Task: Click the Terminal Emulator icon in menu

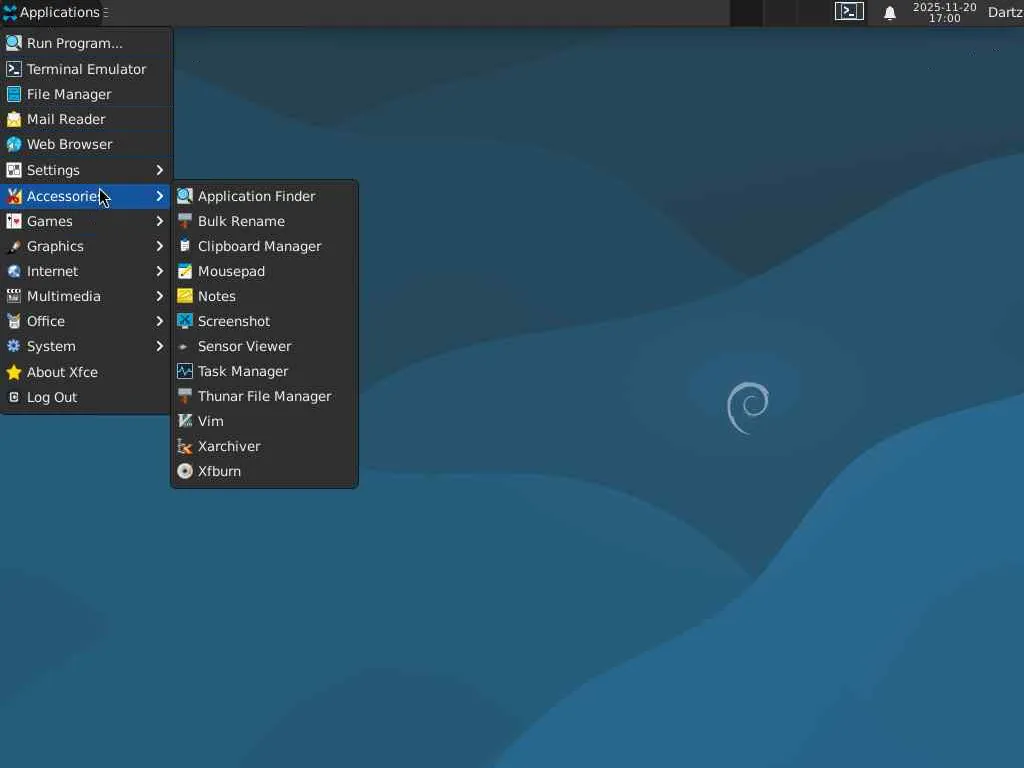Action: pos(14,69)
